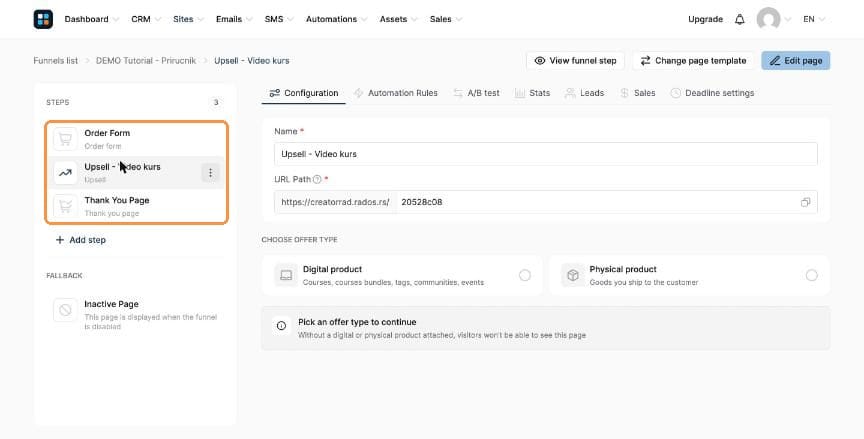Click the View funnel step button
The image size is (864, 439).
click(x=575, y=61)
